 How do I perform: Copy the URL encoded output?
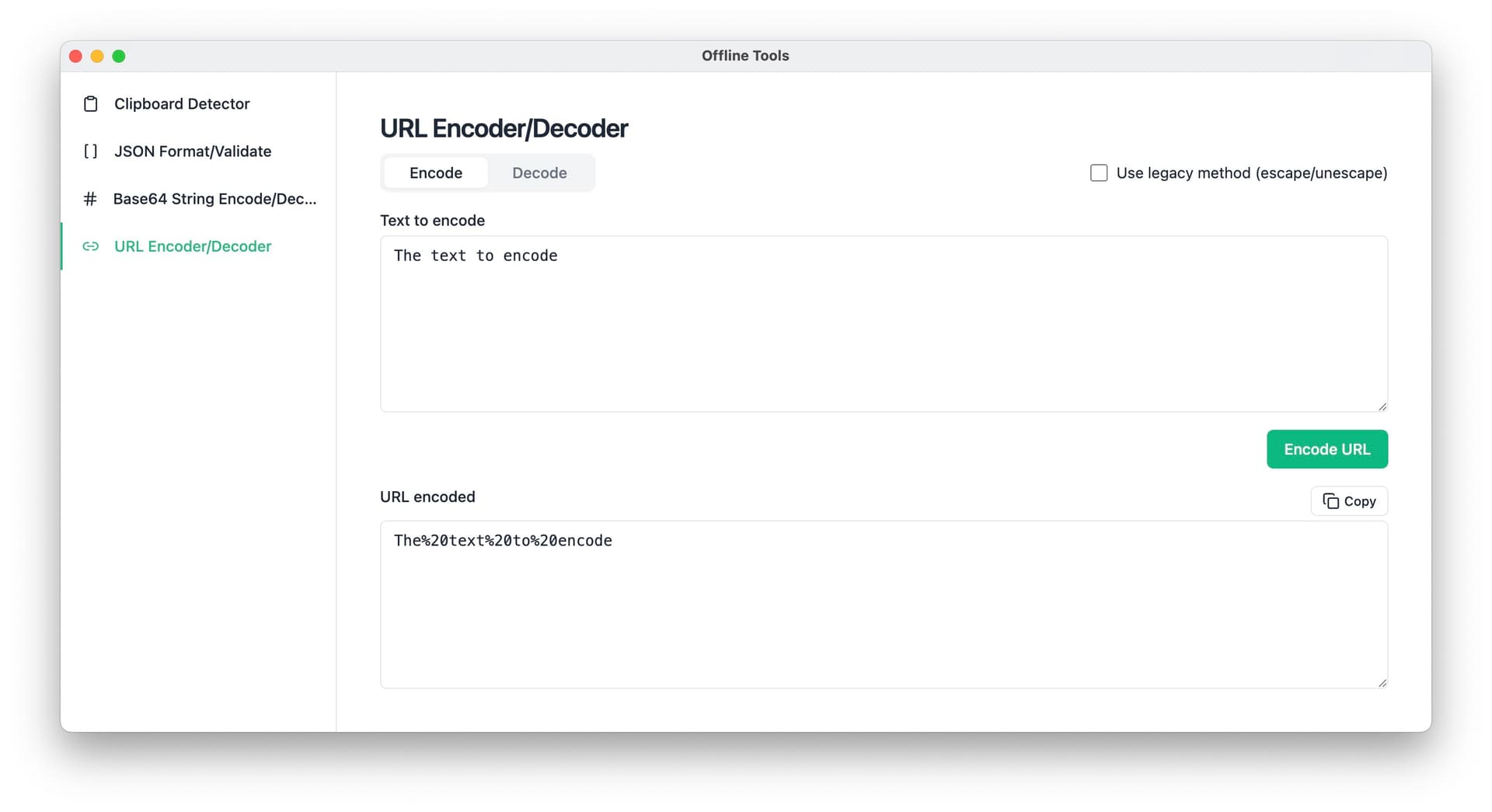pyautogui.click(x=1349, y=501)
